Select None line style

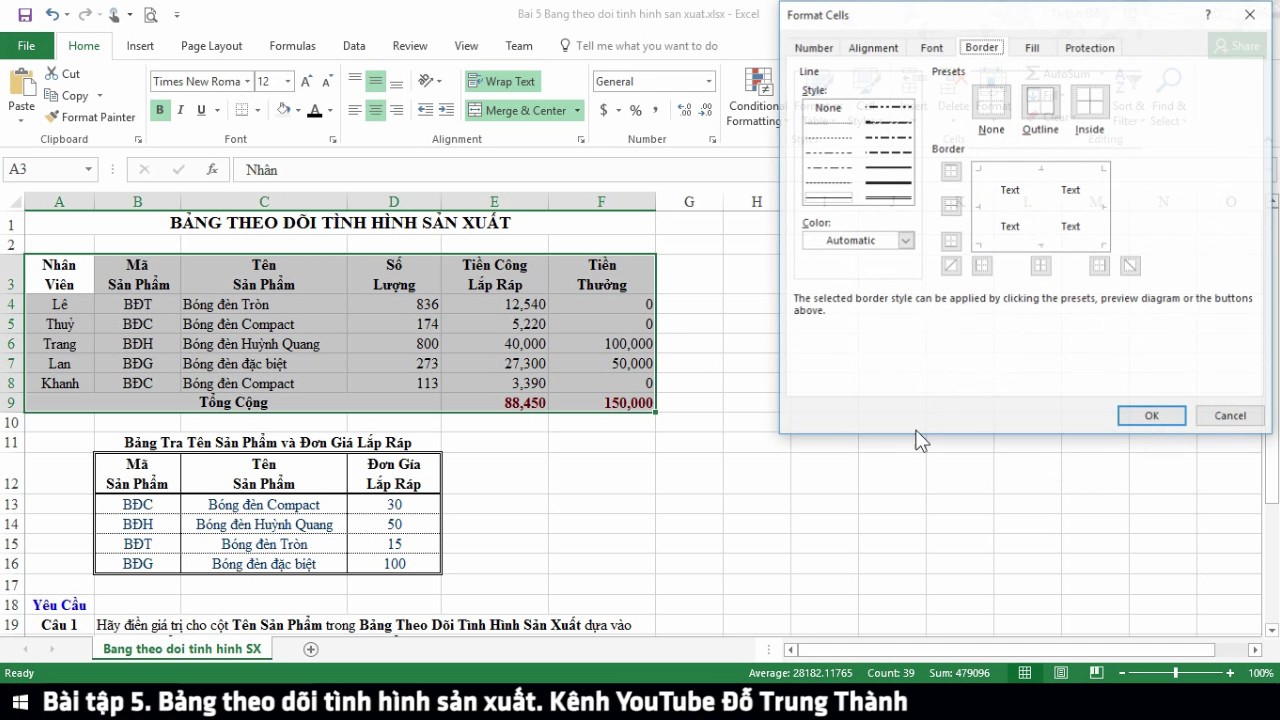(x=828, y=108)
